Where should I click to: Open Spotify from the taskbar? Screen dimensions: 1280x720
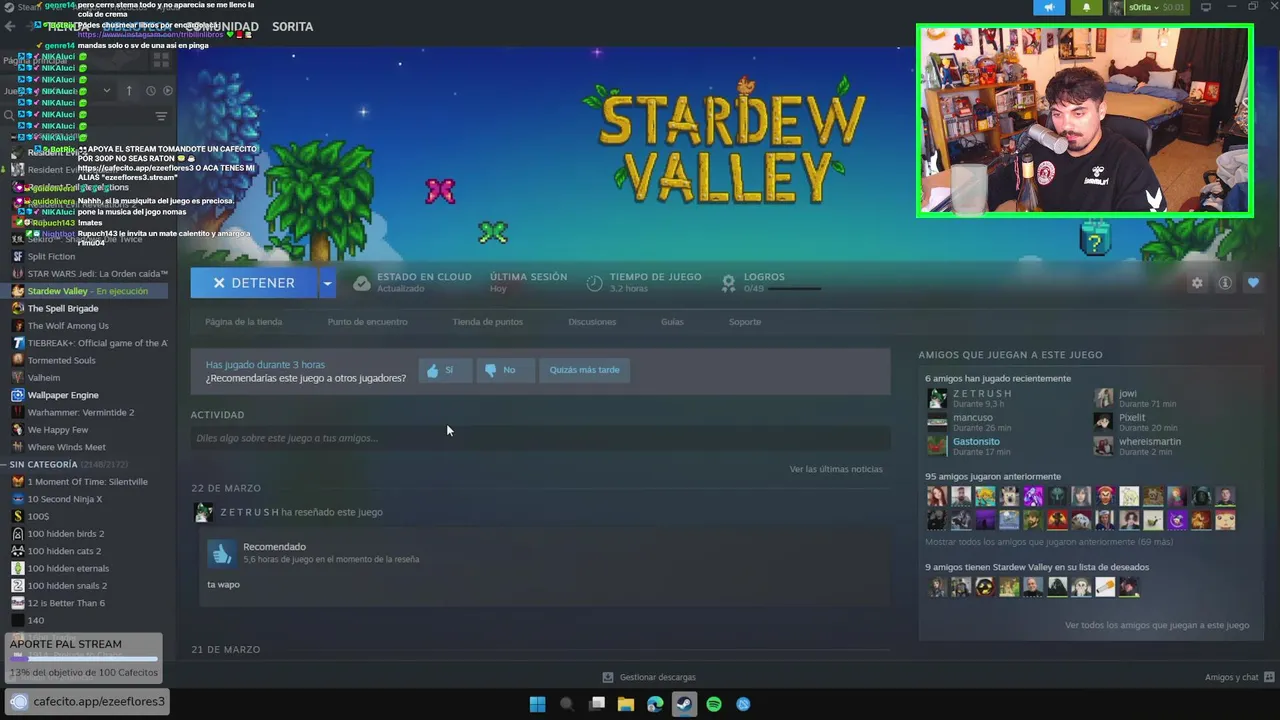714,704
